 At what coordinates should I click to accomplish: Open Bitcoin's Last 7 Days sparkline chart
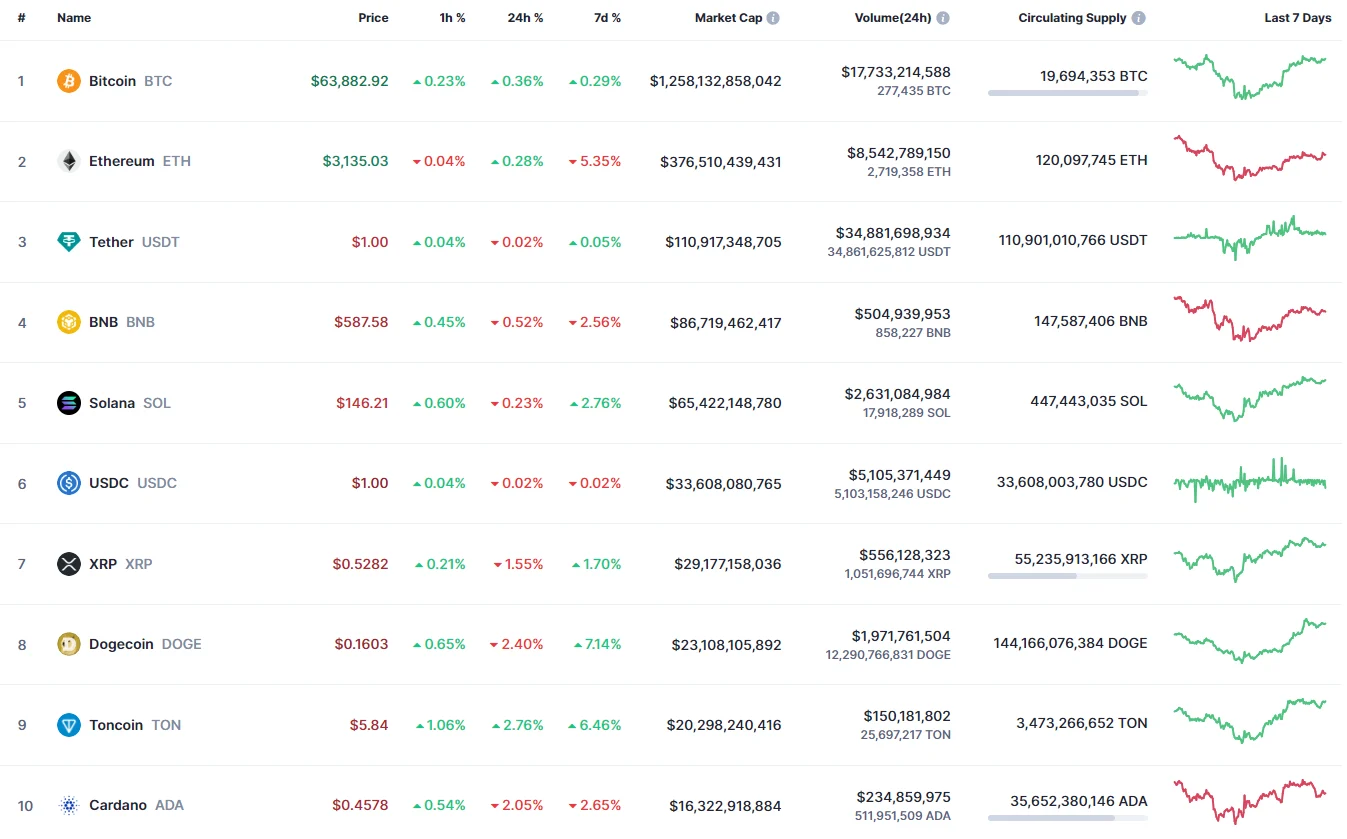1250,76
